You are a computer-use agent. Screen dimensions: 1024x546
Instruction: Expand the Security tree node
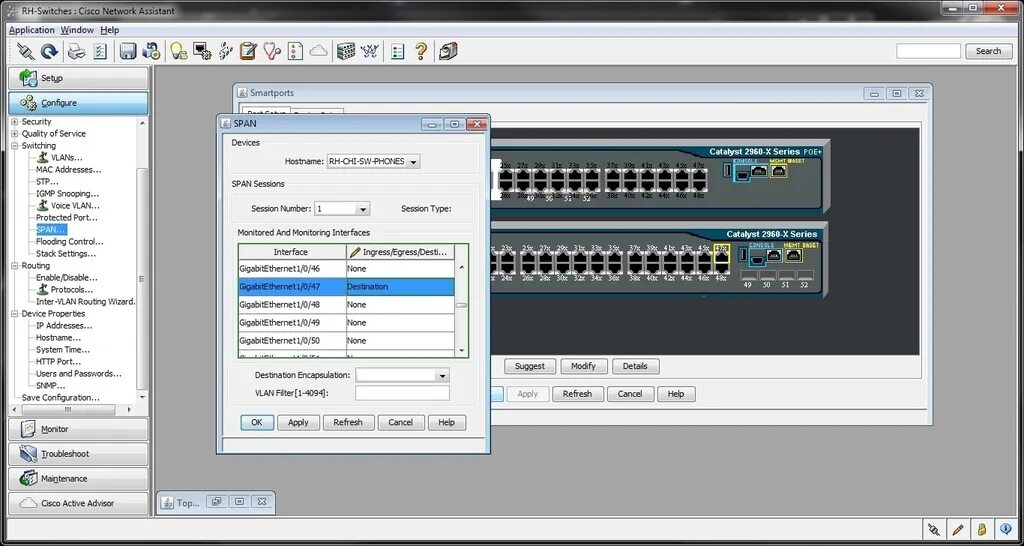pyautogui.click(x=15, y=122)
